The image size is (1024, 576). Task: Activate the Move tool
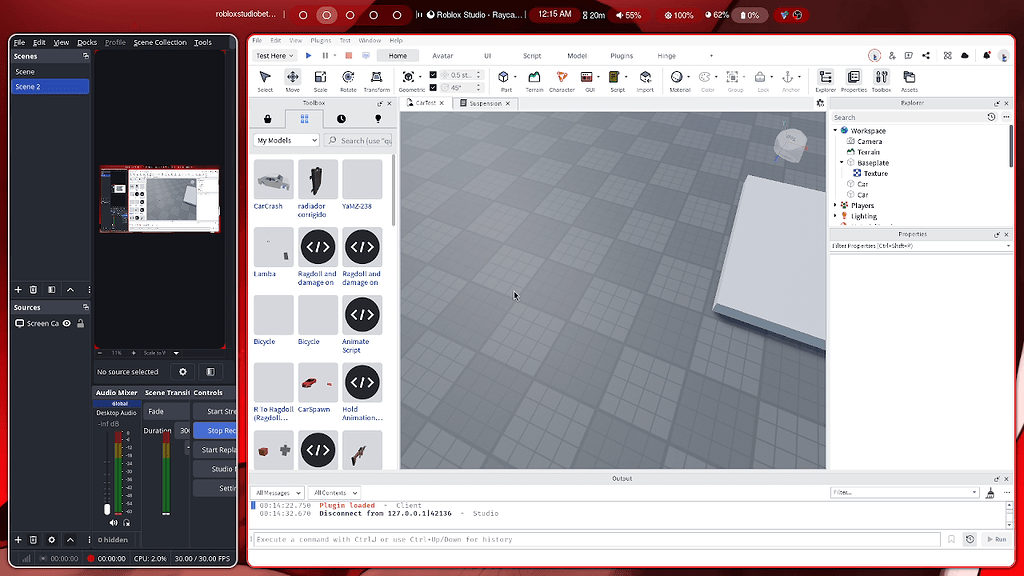coord(293,81)
